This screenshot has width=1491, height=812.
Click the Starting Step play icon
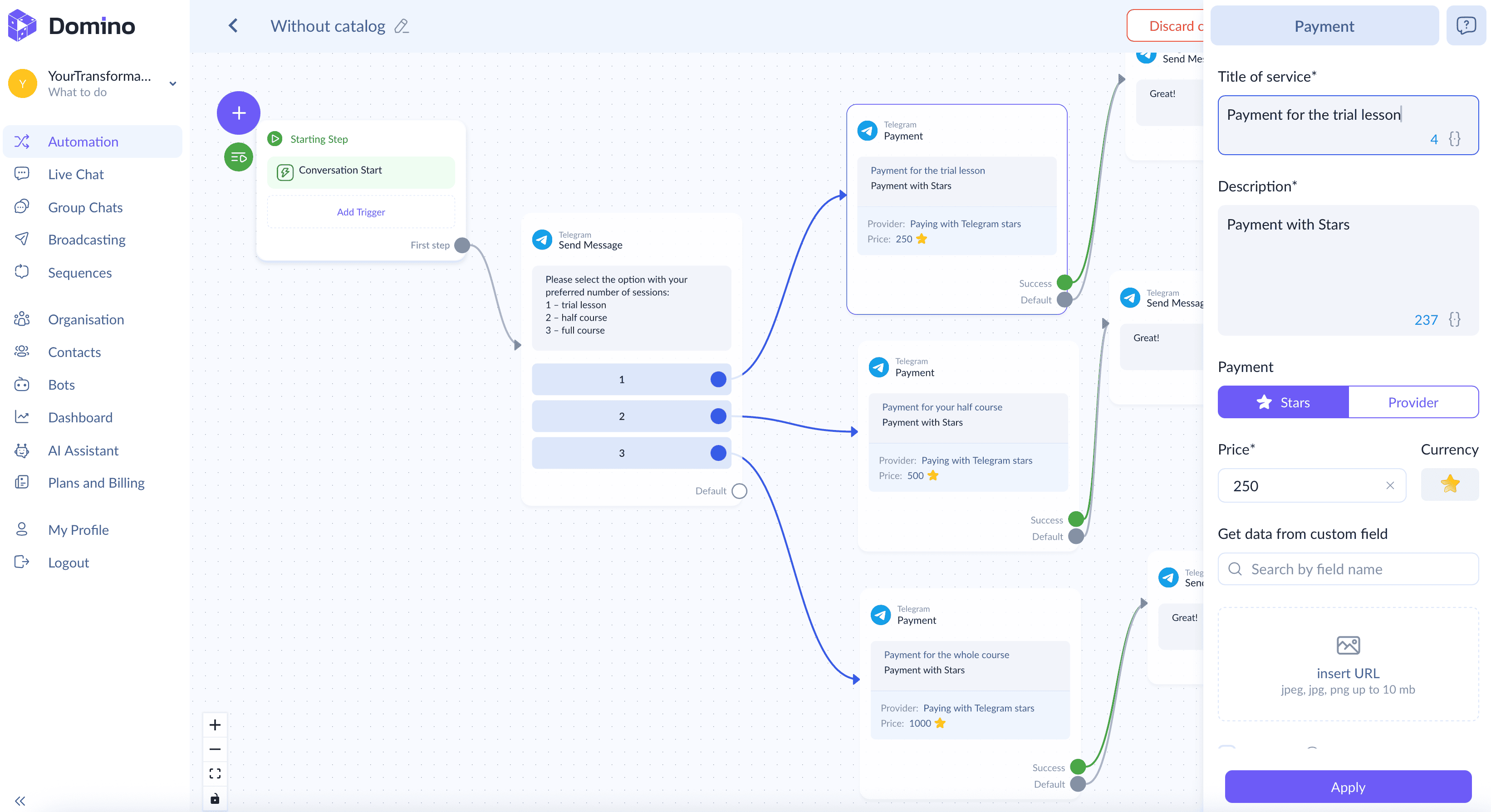275,139
